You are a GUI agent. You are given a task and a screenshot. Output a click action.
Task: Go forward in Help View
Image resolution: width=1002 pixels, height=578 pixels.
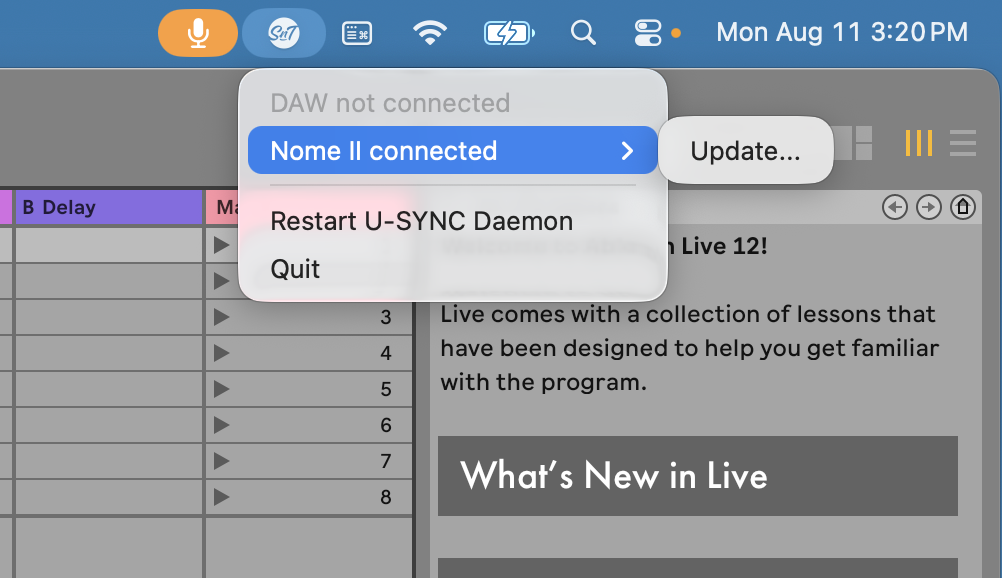pyautogui.click(x=929, y=207)
